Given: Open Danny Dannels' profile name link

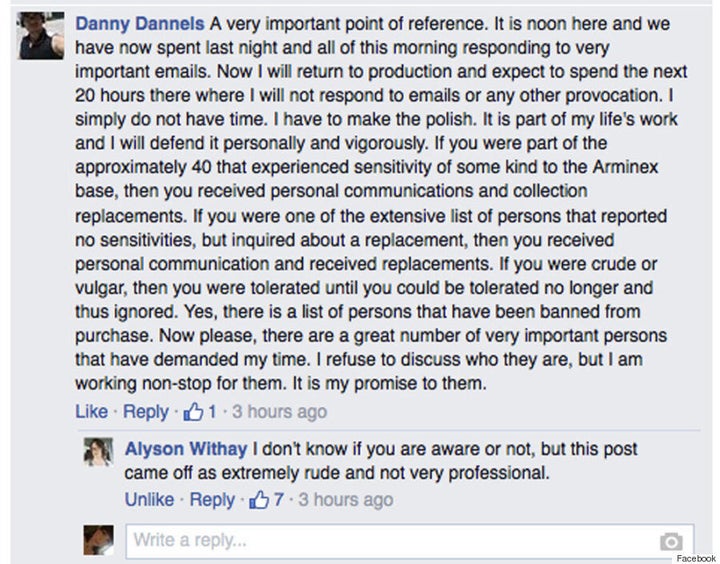Looking at the screenshot, I should 140,23.
